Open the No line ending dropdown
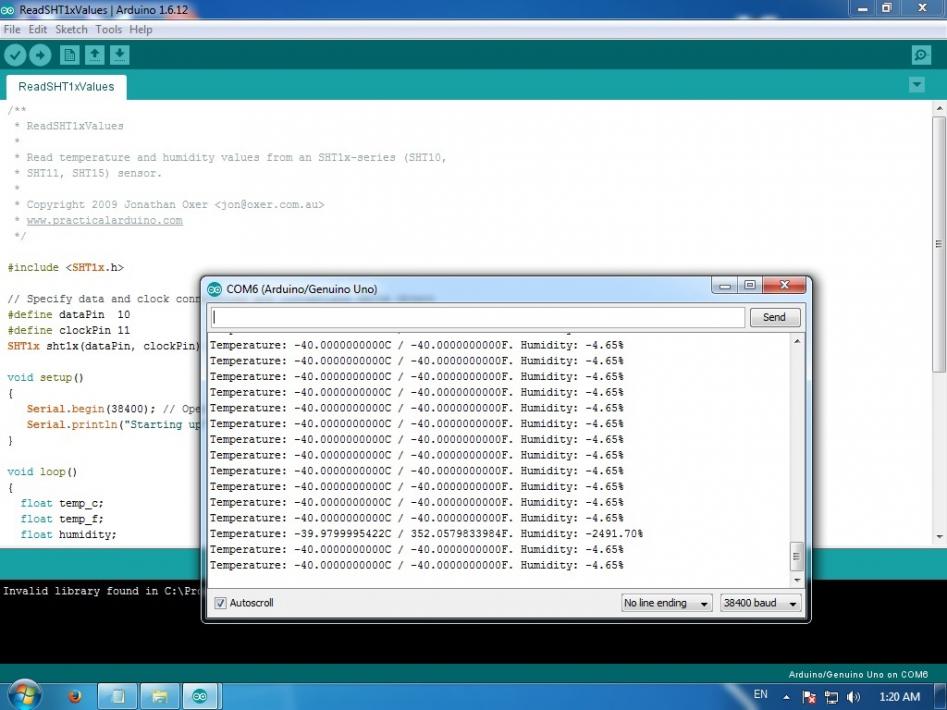The image size is (947, 710). (x=667, y=603)
